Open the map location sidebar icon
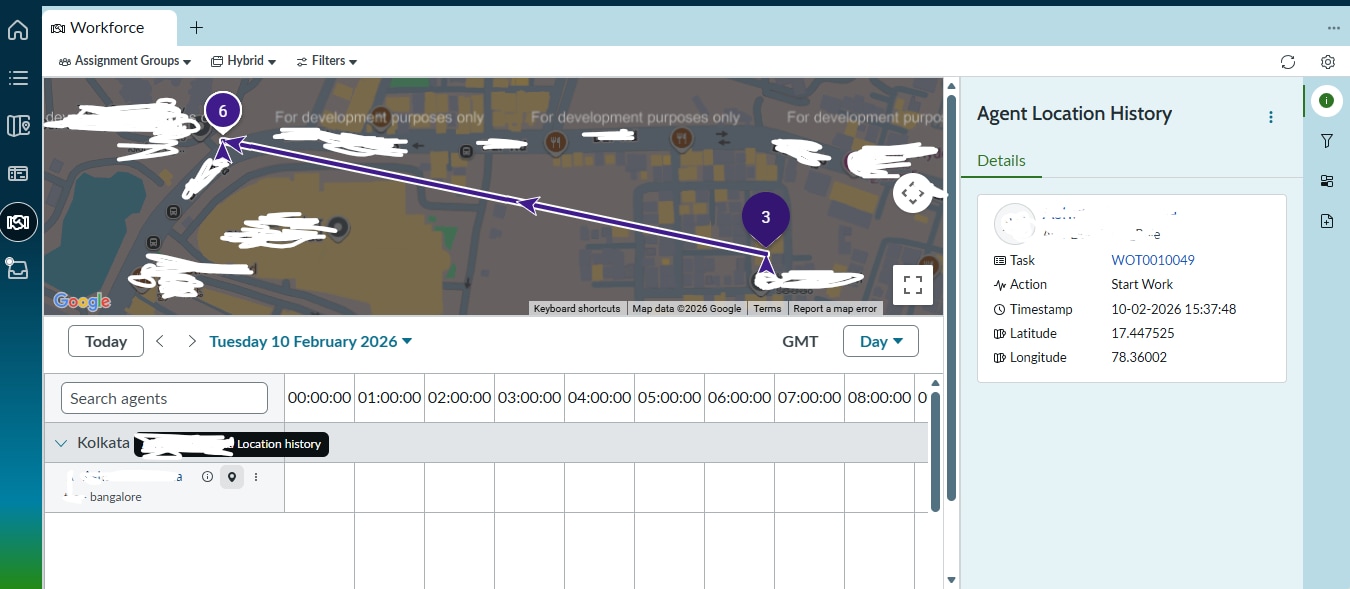This screenshot has height=589, width=1350. pyautogui.click(x=18, y=125)
